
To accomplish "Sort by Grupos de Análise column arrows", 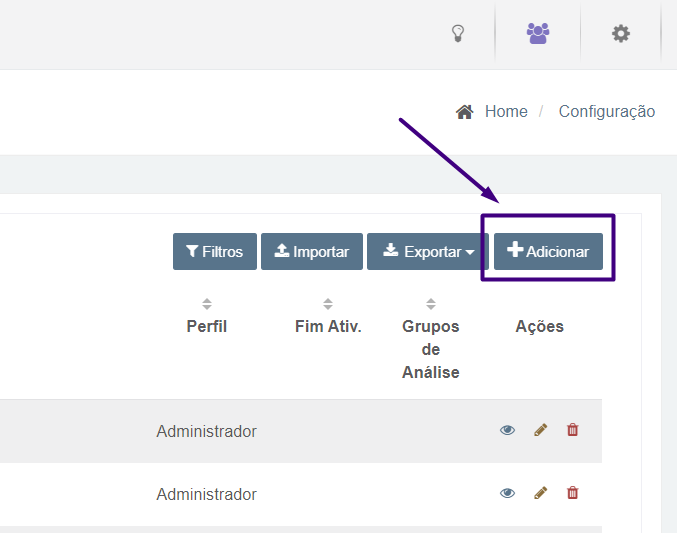I will coord(431,304).
